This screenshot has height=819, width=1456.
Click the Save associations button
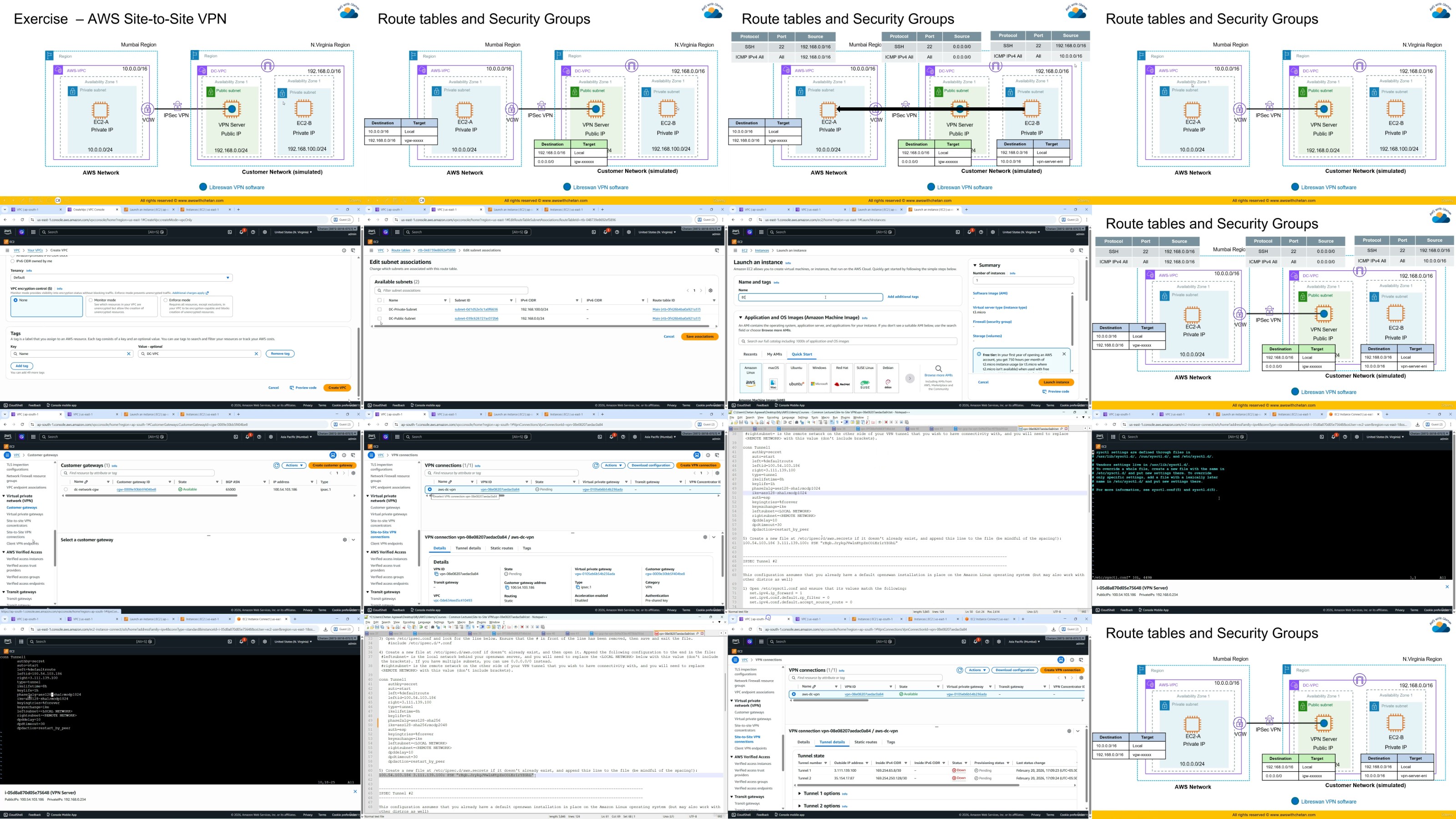(x=699, y=336)
